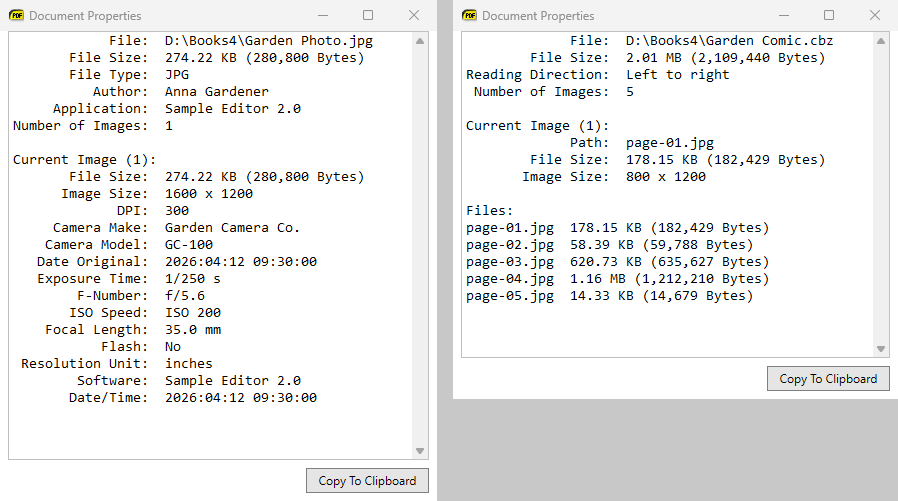Minimize the Garden Photo properties window
Image resolution: width=898 pixels, height=501 pixels.
pyautogui.click(x=323, y=15)
